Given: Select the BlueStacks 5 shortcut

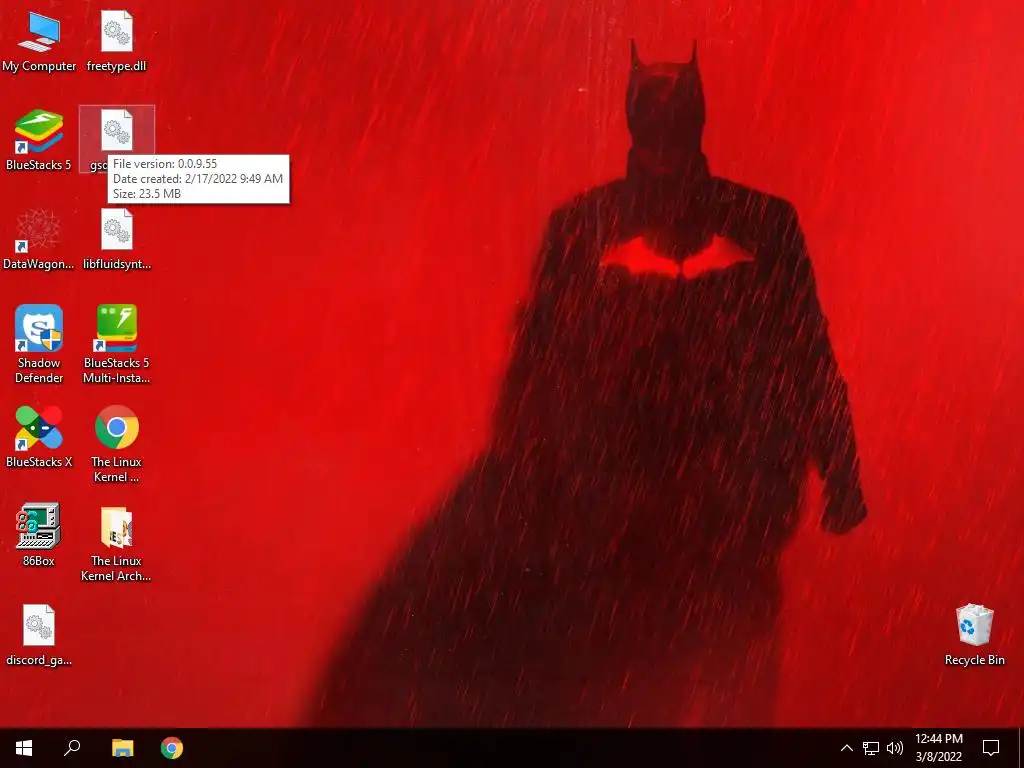Looking at the screenshot, I should click(39, 140).
